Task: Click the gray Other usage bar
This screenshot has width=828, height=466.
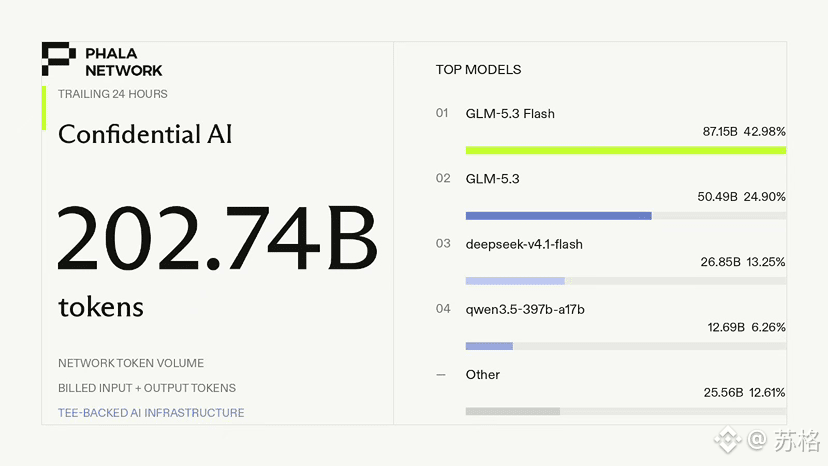Action: (x=512, y=411)
